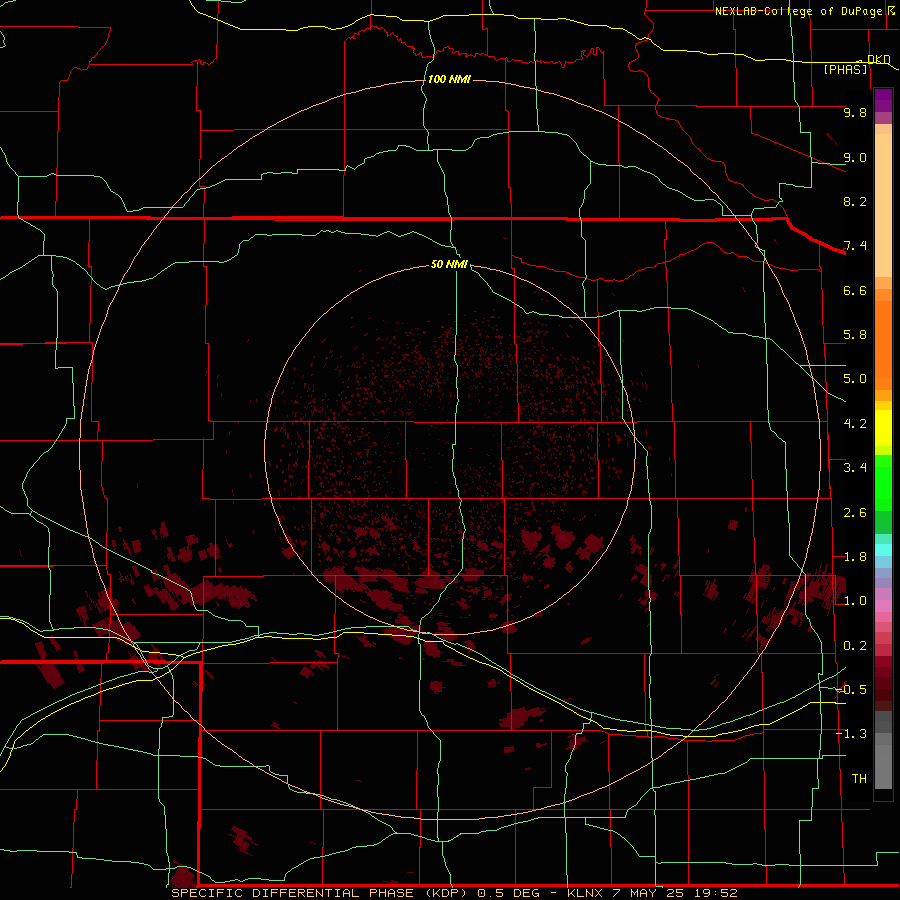Screen dimensions: 900x900
Task: Click the 9.8 value on the color scale
Action: tap(855, 112)
